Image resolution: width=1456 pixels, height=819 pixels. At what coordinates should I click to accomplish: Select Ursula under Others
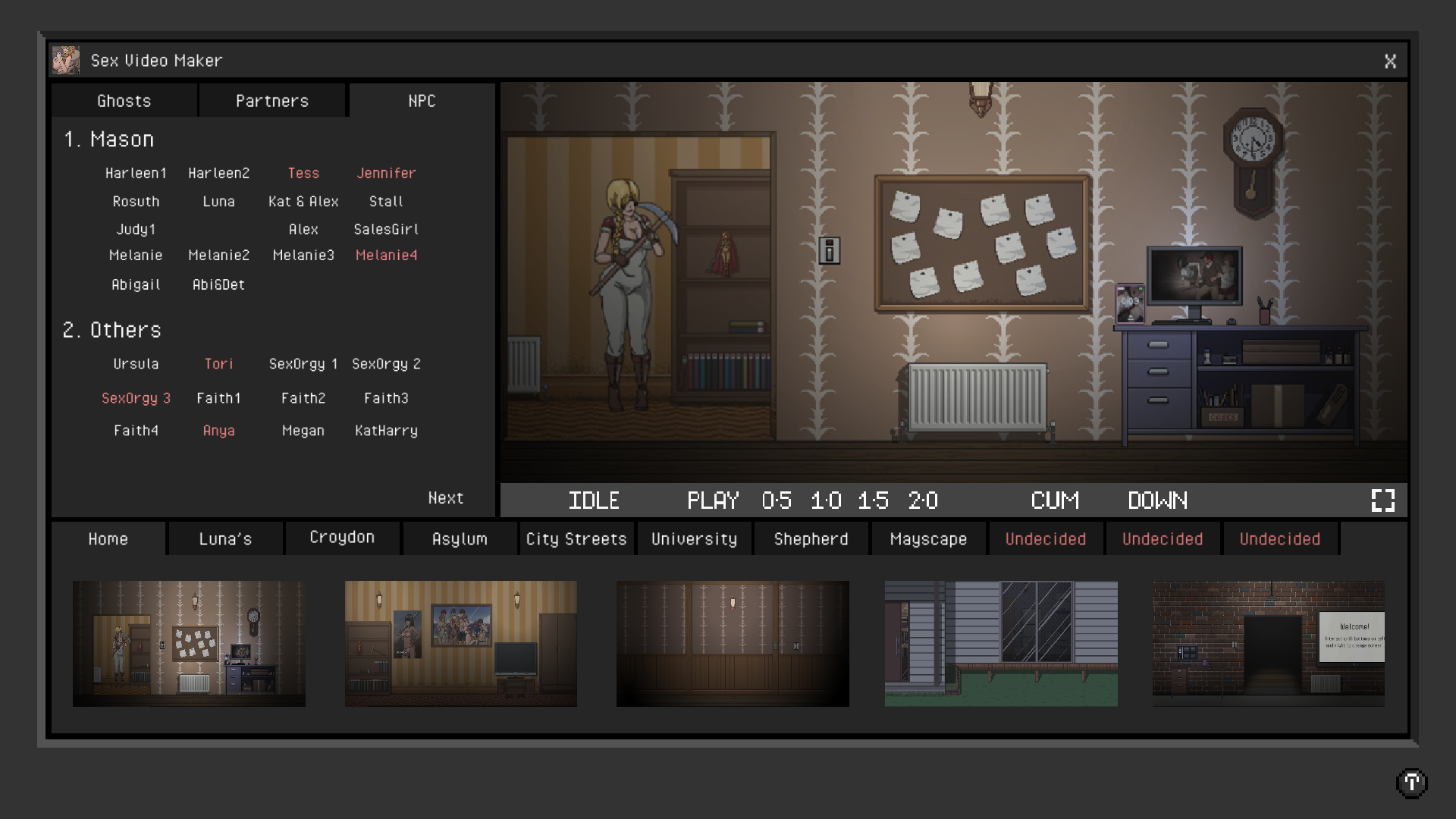(136, 364)
